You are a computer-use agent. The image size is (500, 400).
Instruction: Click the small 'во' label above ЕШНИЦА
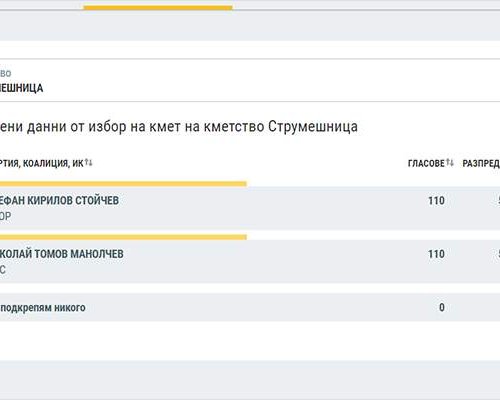click(x=6, y=73)
